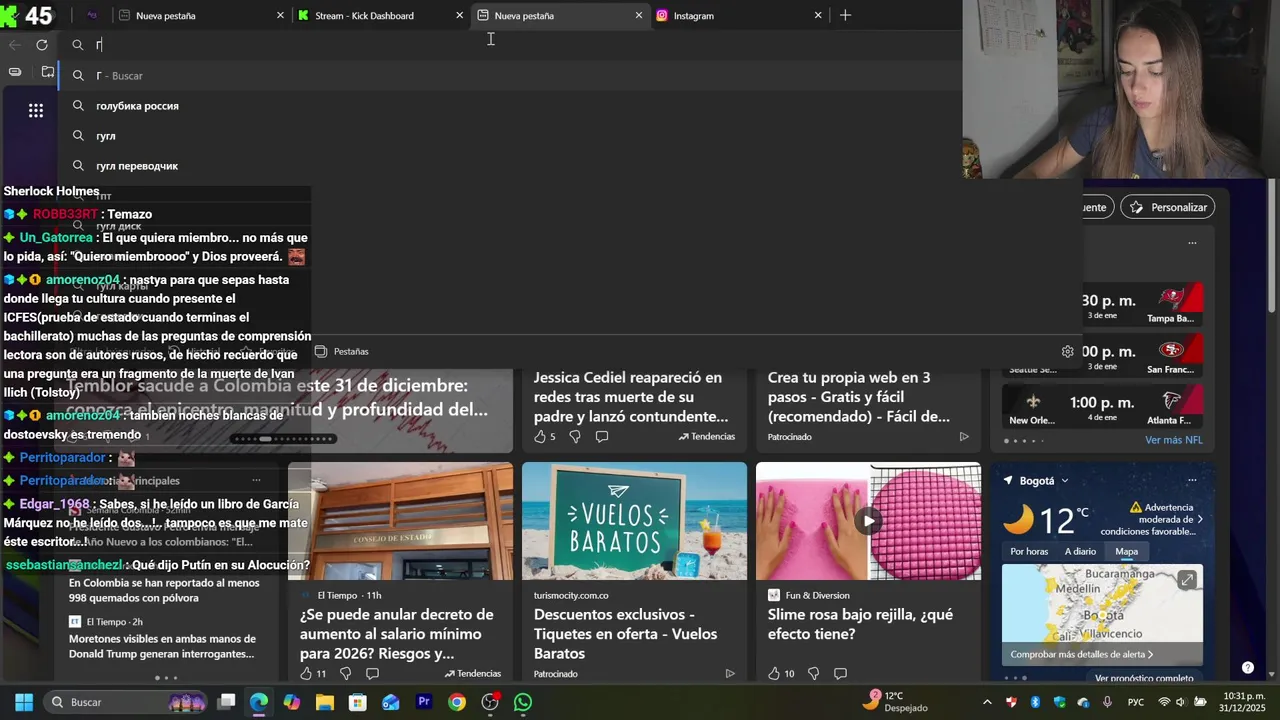1280x720 pixels.
Task: Open the taskbar clock and date
Action: (1242, 702)
